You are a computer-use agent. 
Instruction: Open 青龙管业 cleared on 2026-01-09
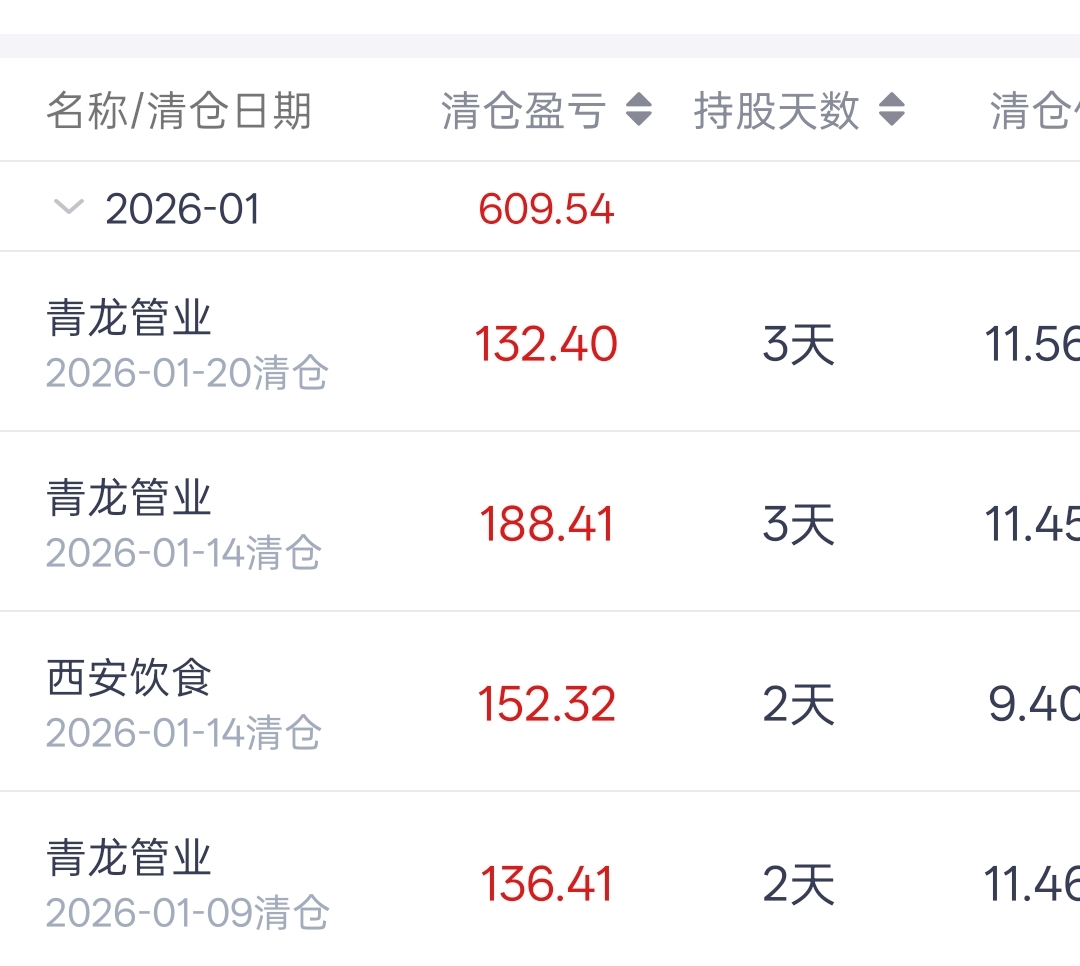point(130,859)
